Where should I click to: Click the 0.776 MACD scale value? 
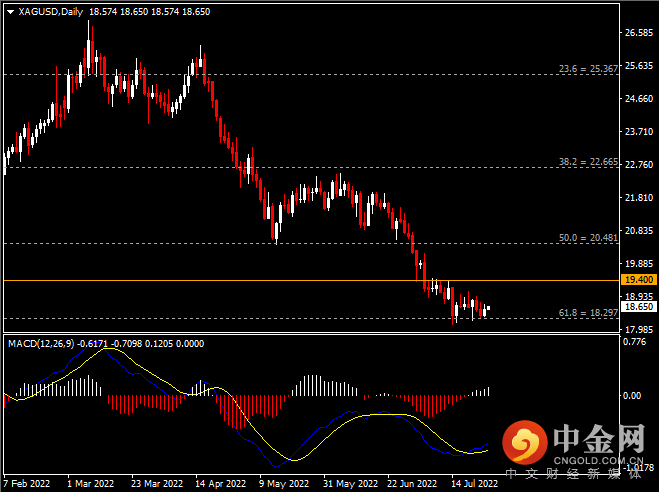(x=635, y=342)
